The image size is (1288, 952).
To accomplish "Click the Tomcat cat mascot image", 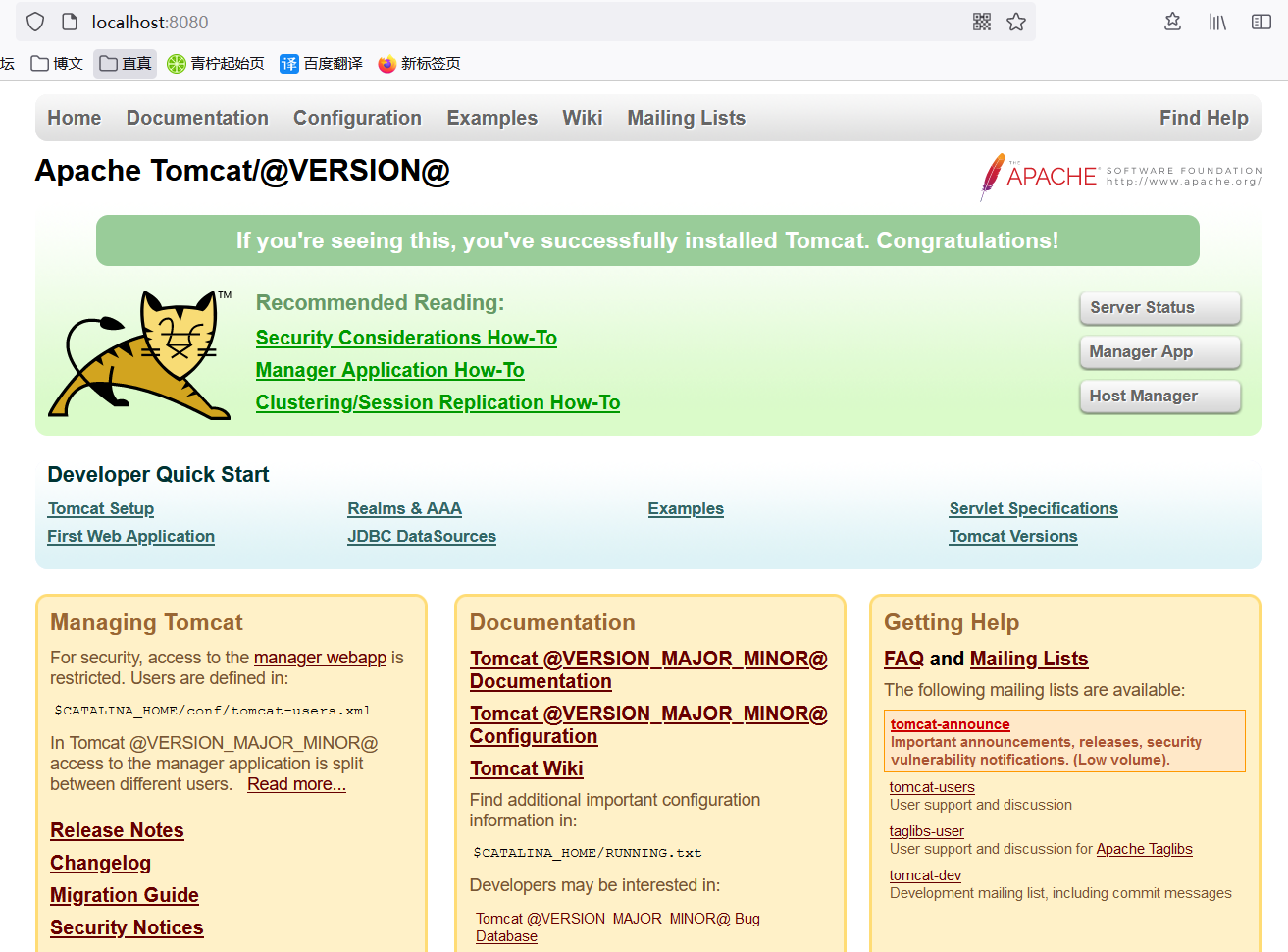I will 140,354.
